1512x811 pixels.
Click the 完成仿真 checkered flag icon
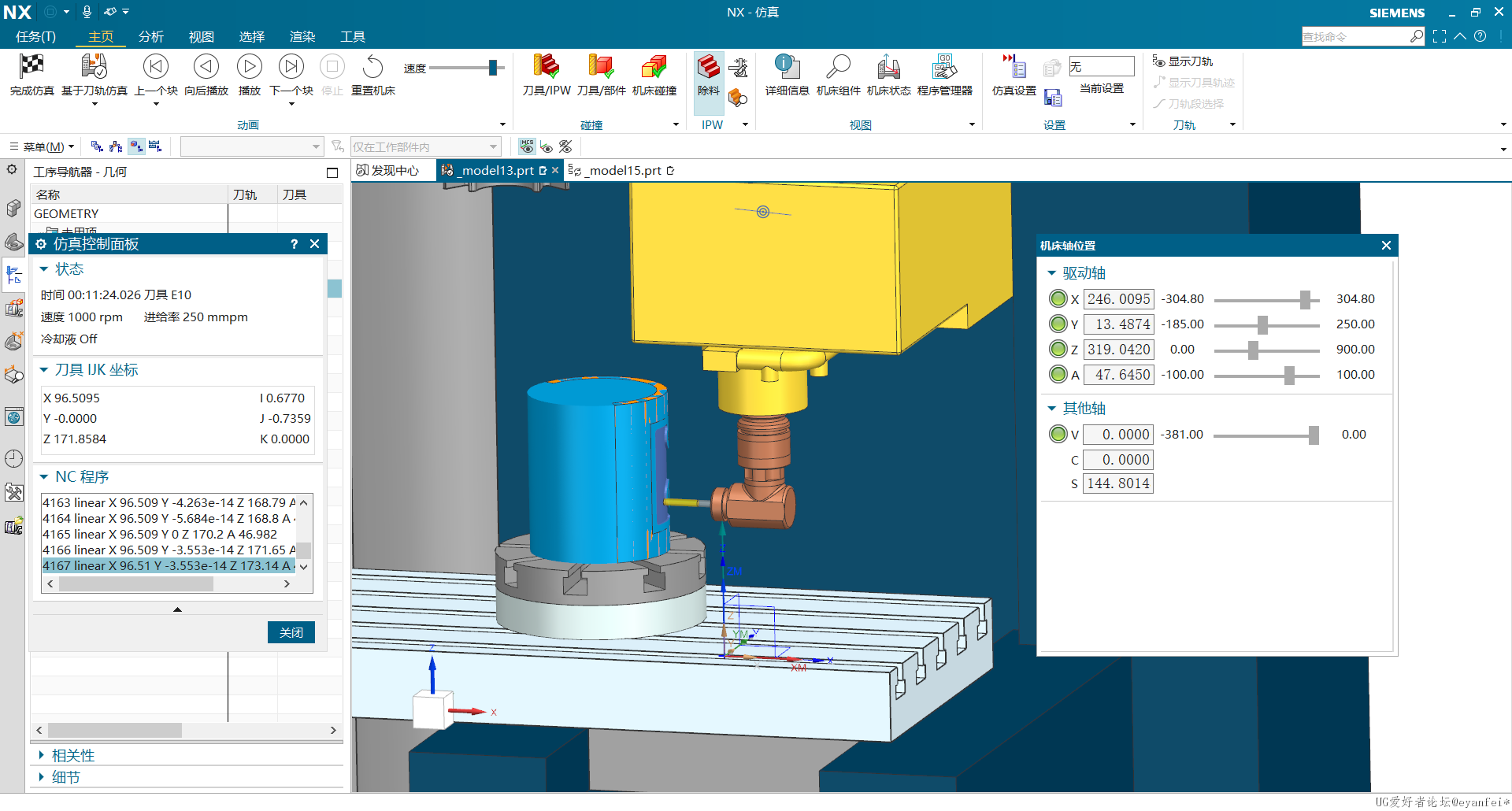(x=31, y=66)
